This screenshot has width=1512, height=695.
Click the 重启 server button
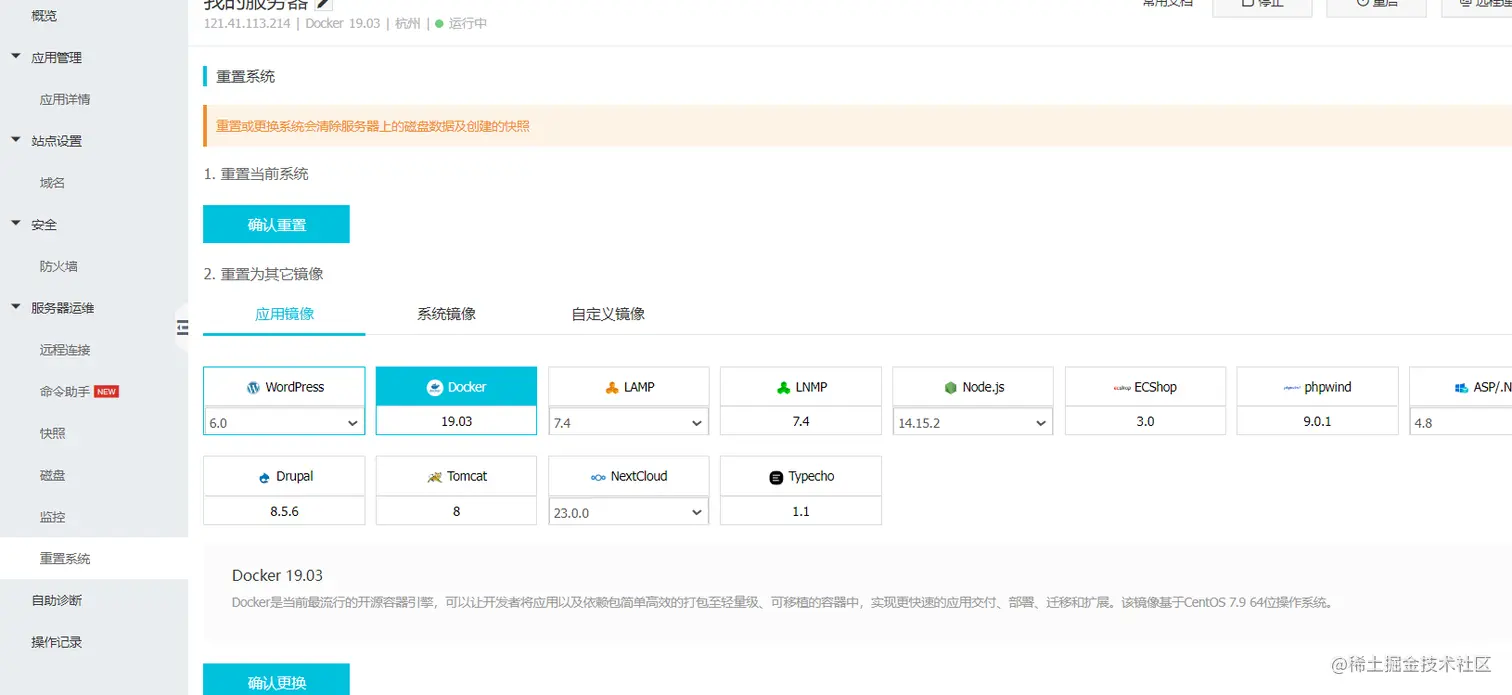pyautogui.click(x=1376, y=6)
